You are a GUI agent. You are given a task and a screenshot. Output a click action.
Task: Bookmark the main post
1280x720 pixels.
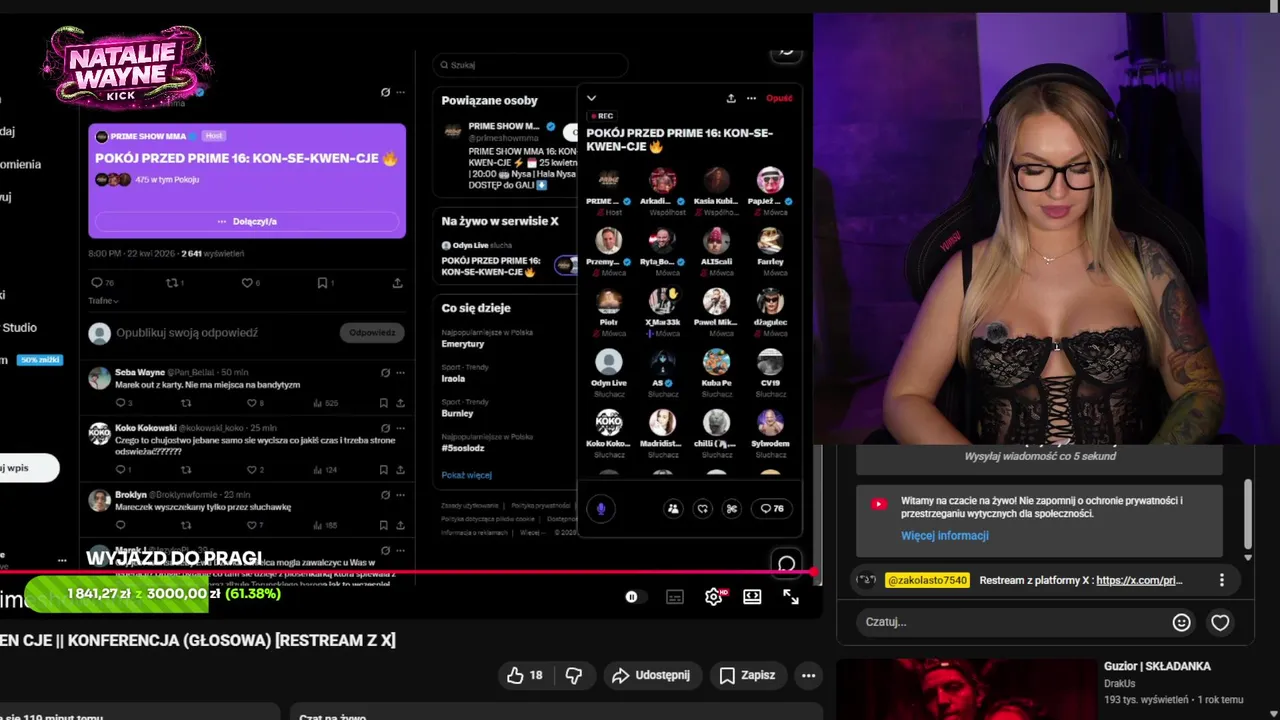(x=325, y=283)
